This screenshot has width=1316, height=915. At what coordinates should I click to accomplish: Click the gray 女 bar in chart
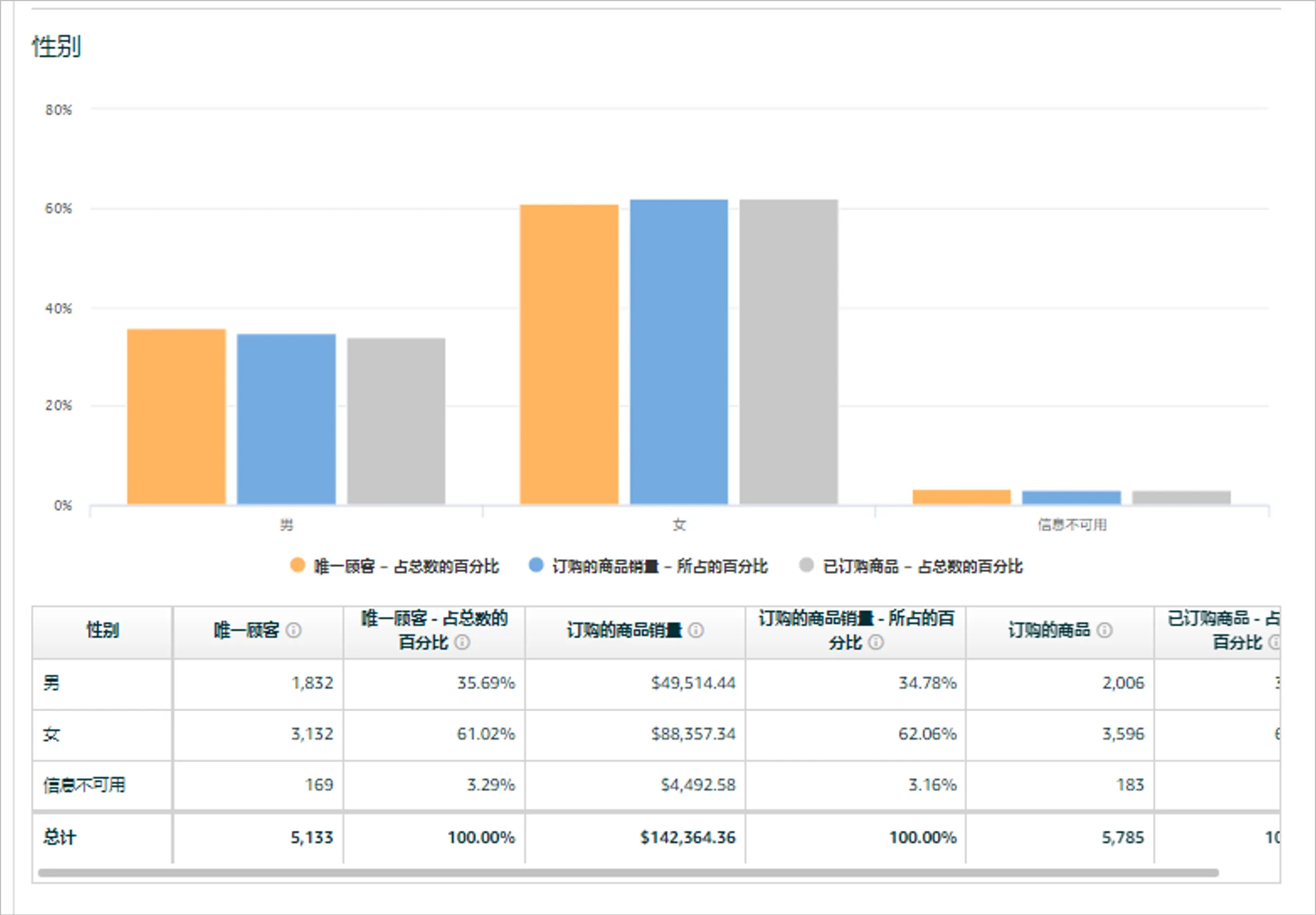(x=789, y=351)
